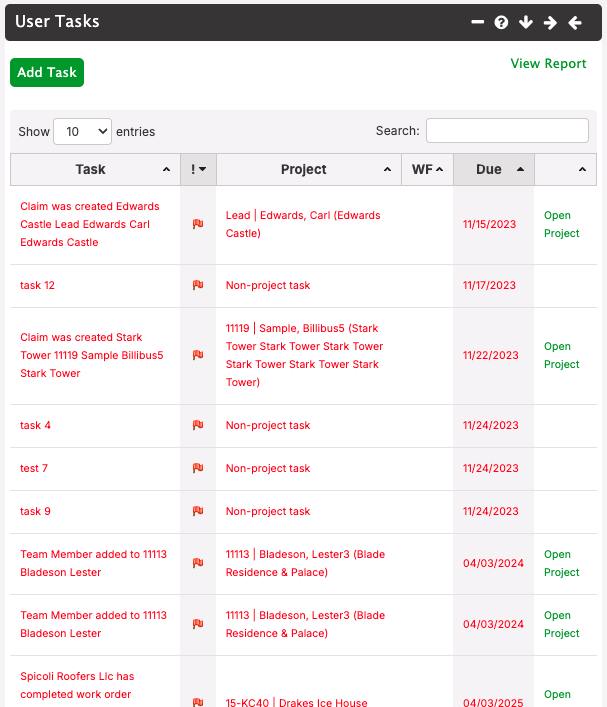607x707 pixels.
Task: Click flag on Spicoli Roofers work order row
Action: 198,702
